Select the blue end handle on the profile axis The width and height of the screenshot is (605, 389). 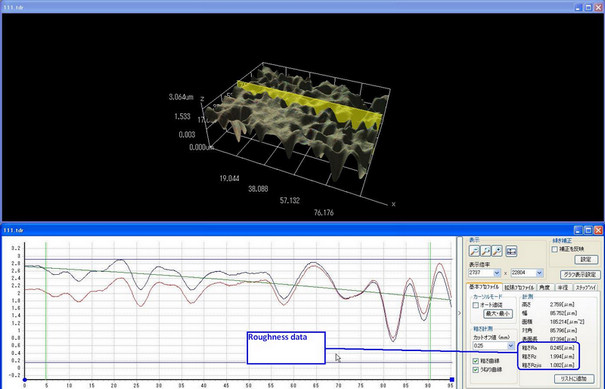click(452, 380)
